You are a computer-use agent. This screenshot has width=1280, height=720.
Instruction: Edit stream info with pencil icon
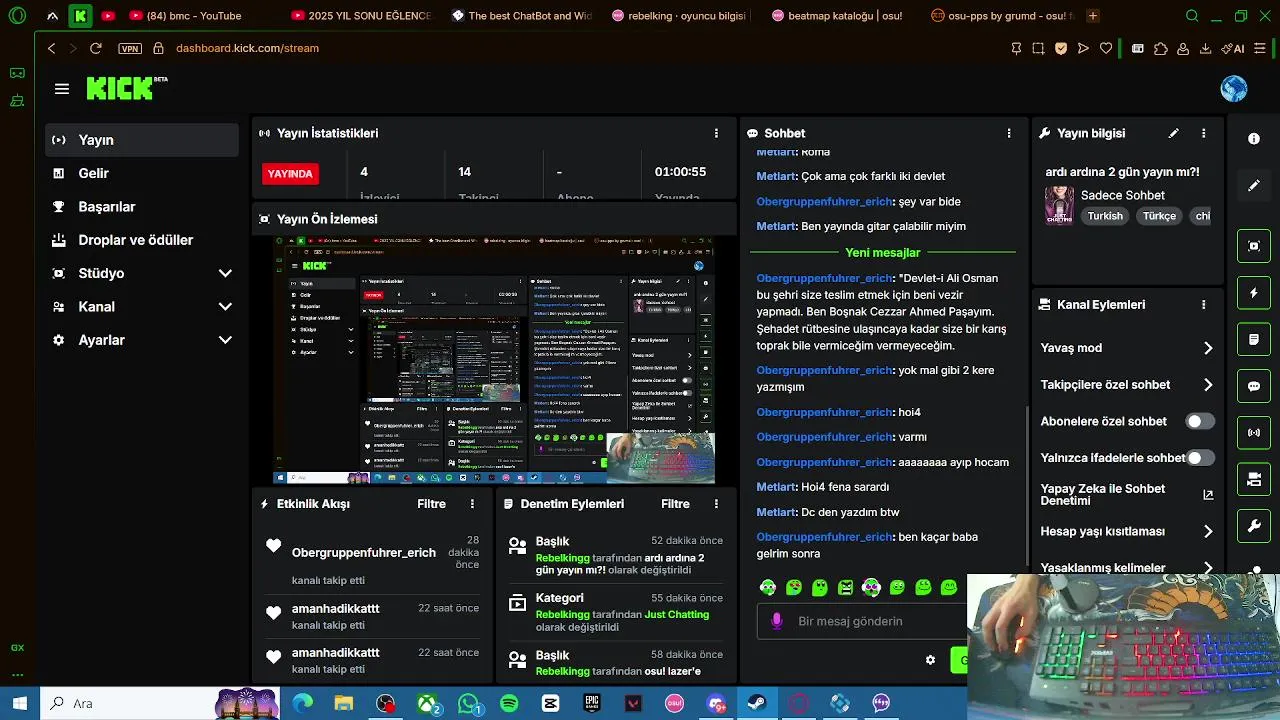coord(1174,133)
